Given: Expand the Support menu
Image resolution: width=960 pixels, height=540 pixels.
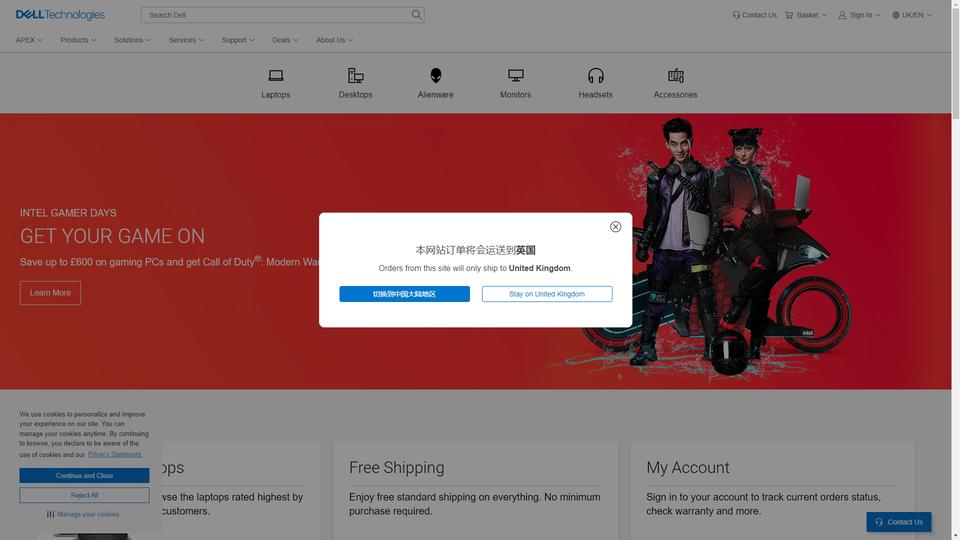Looking at the screenshot, I should pyautogui.click(x=238, y=40).
